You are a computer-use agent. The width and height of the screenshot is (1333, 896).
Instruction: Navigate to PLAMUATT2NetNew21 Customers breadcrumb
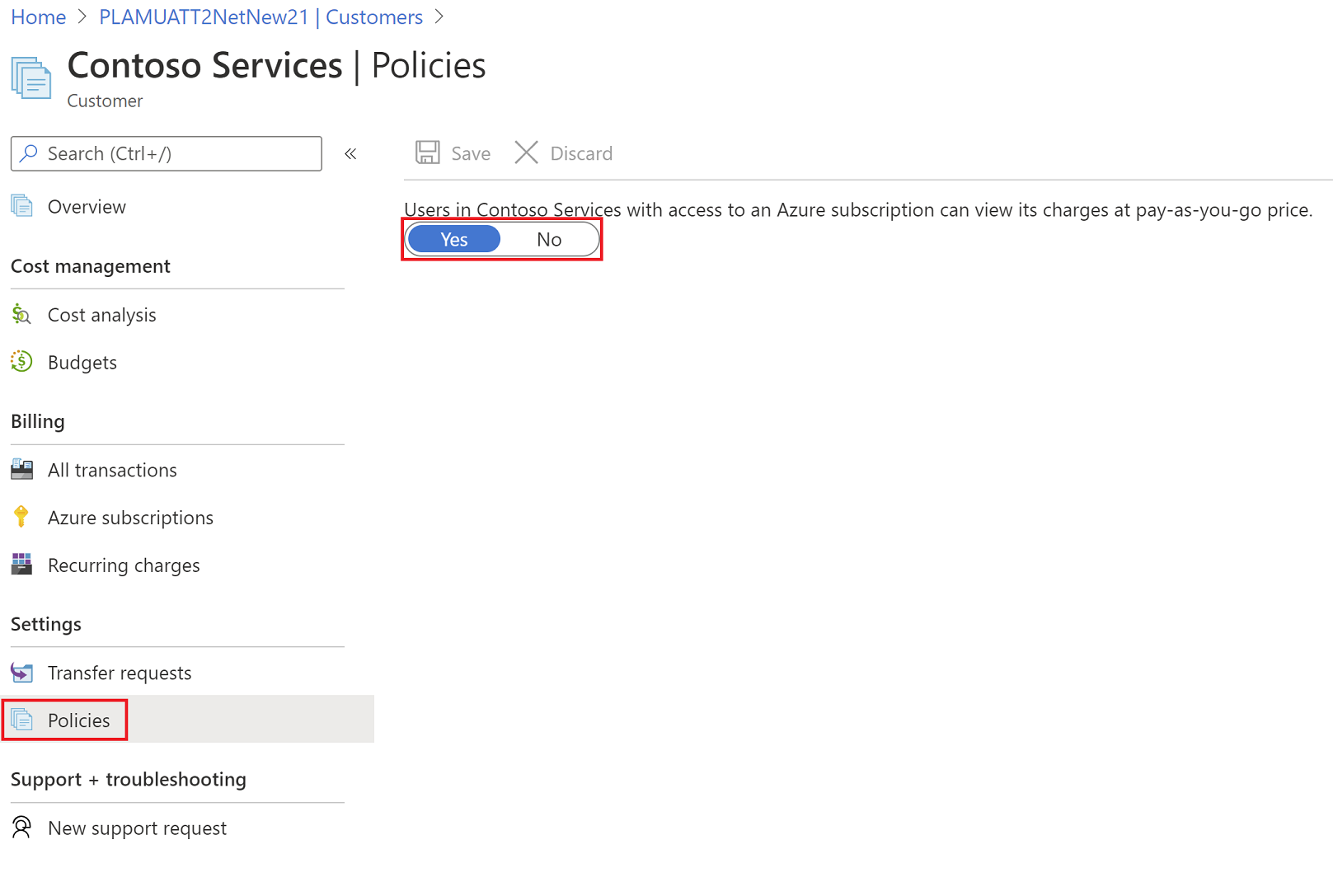(x=260, y=17)
